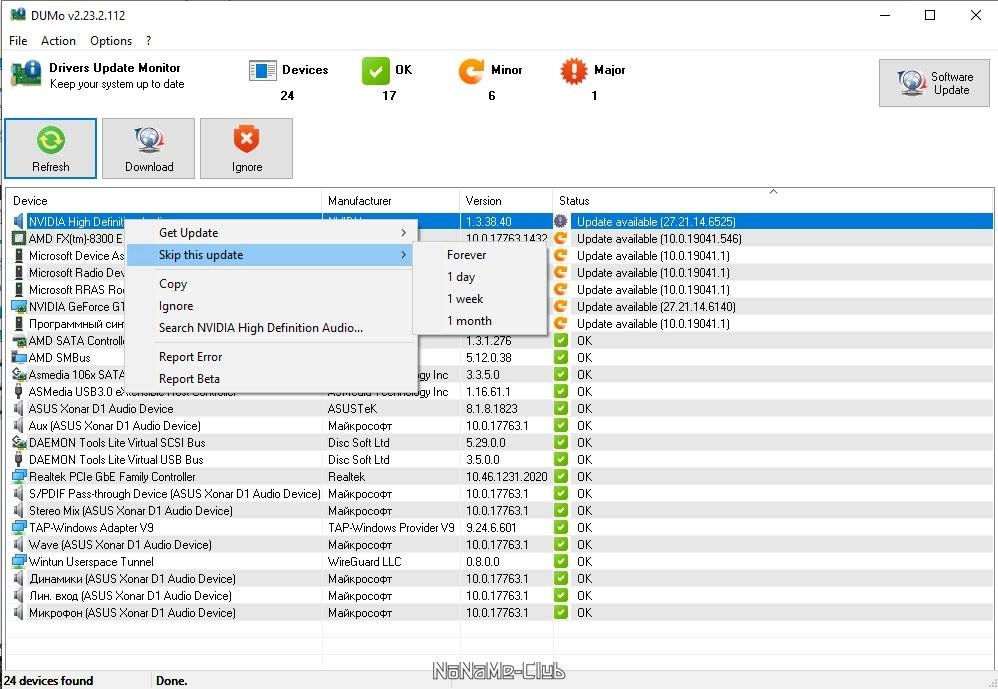Select Ignore in the context menu
This screenshot has width=998, height=689.
click(272, 306)
